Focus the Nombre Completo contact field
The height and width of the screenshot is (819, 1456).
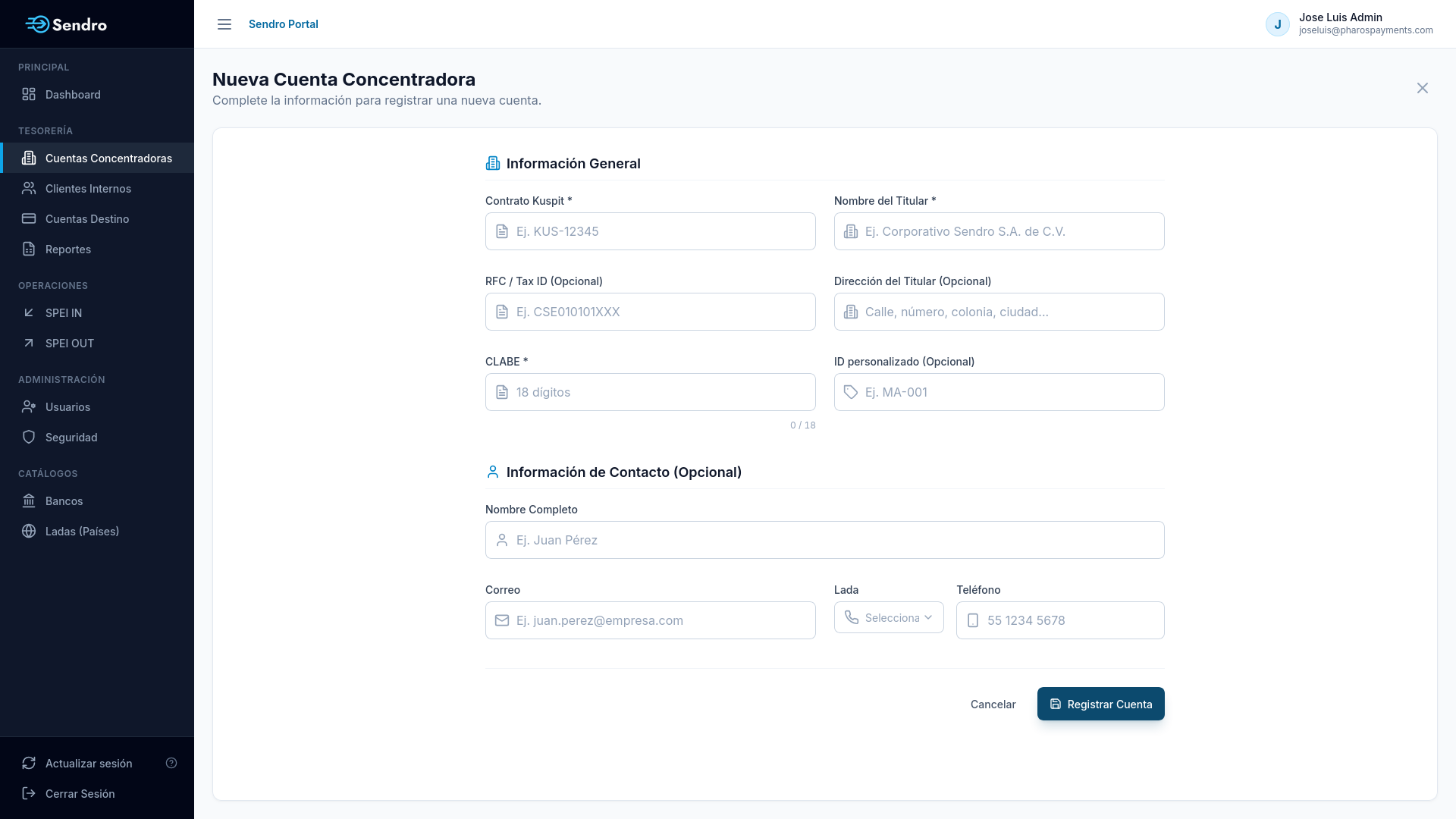pyautogui.click(x=825, y=540)
